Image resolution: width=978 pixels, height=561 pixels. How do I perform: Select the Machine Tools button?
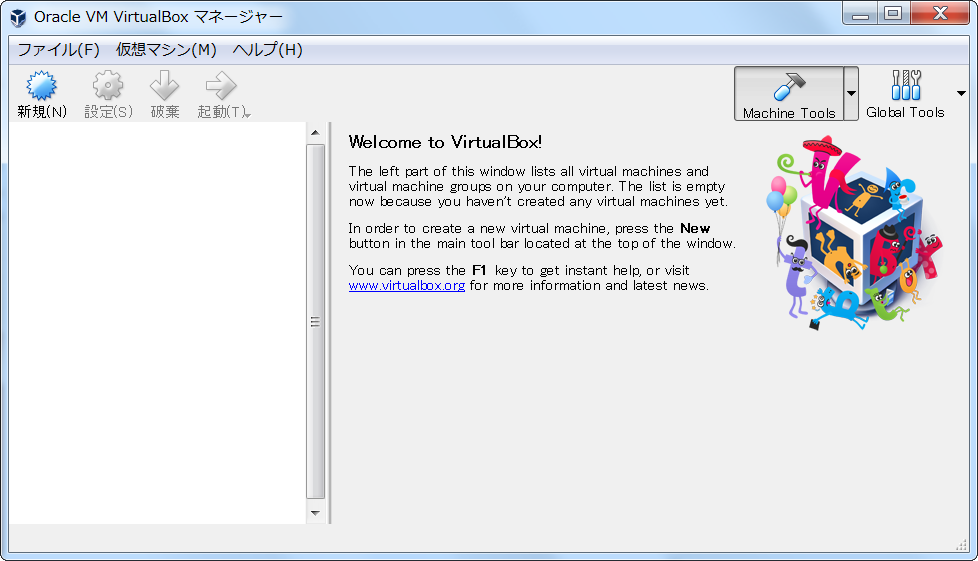[789, 94]
